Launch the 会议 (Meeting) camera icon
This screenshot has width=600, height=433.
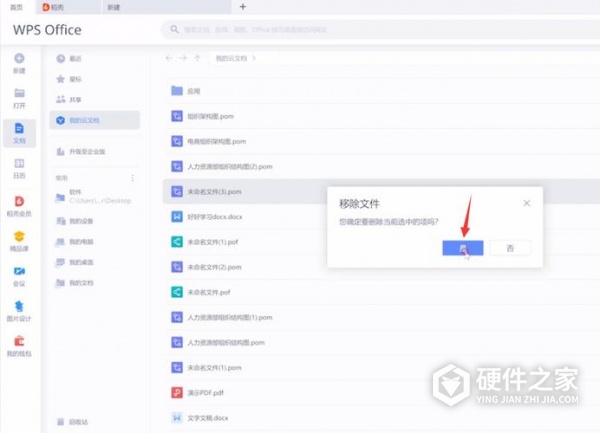point(19,271)
